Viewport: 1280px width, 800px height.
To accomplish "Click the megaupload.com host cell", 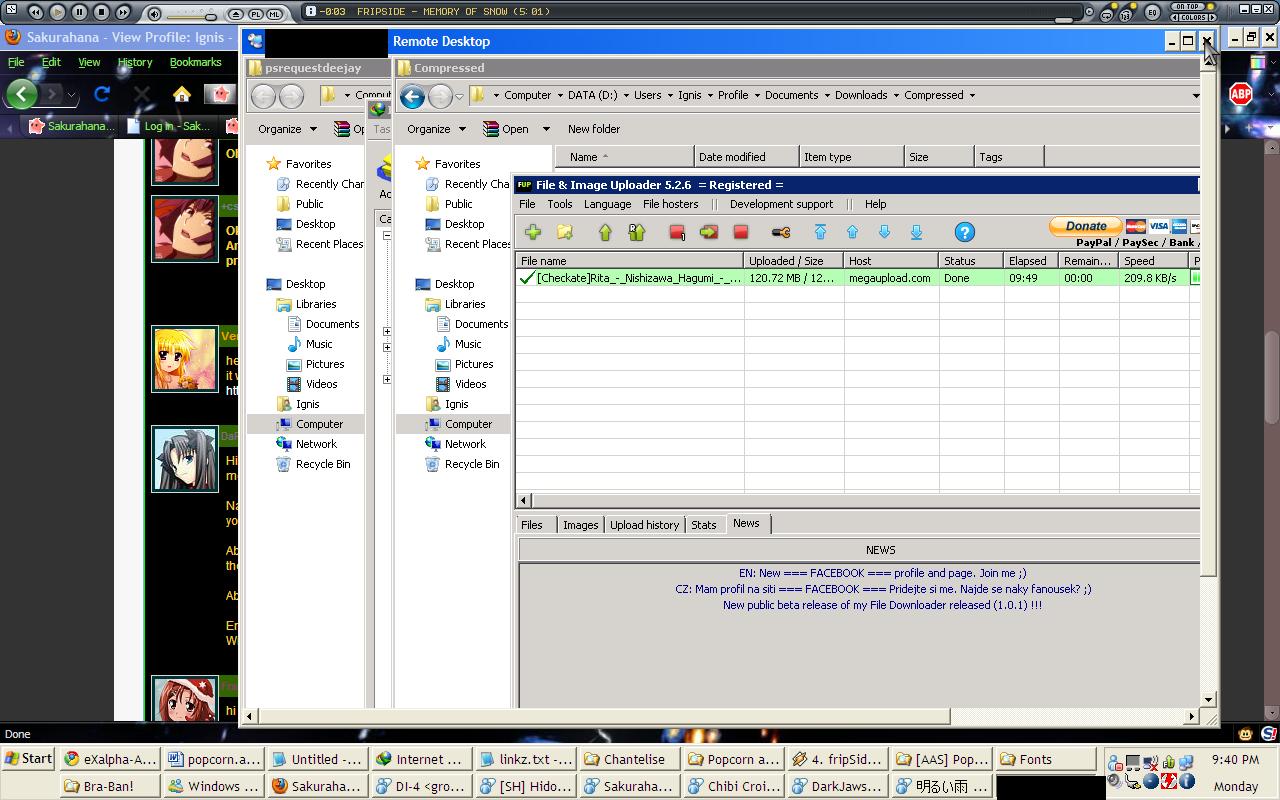I will (890, 278).
